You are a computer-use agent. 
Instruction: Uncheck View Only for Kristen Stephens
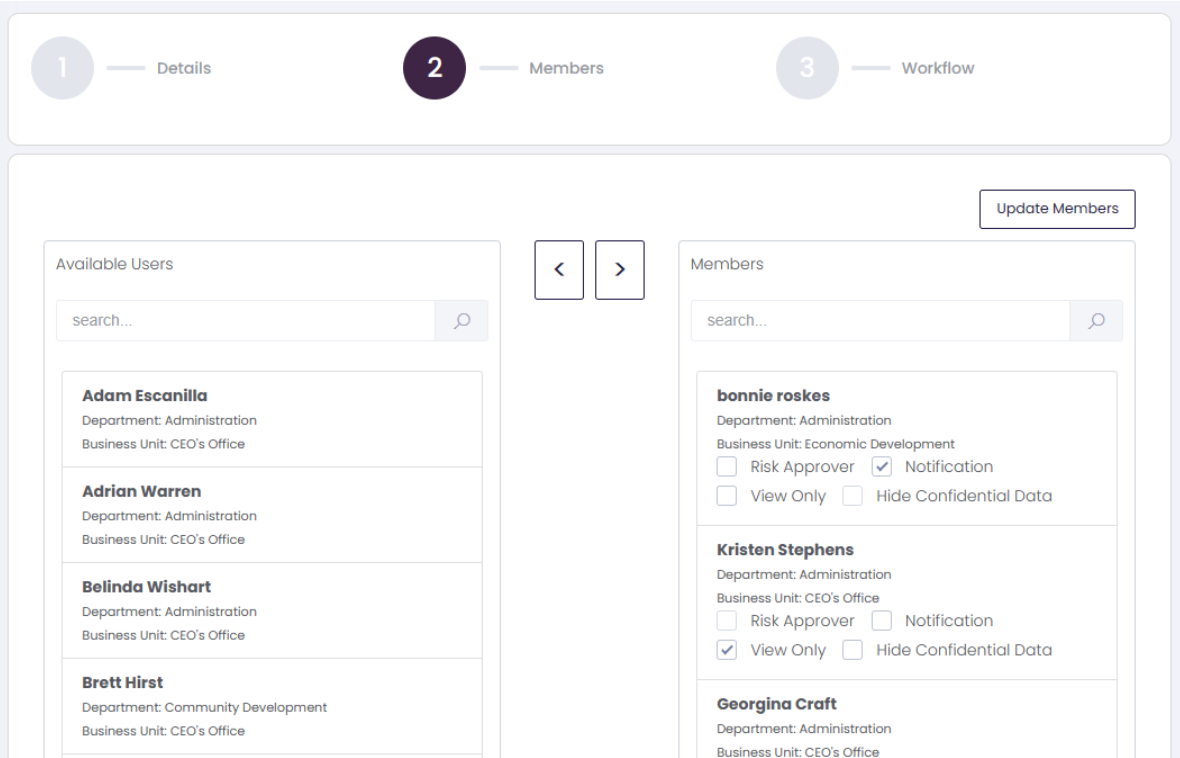pos(727,650)
